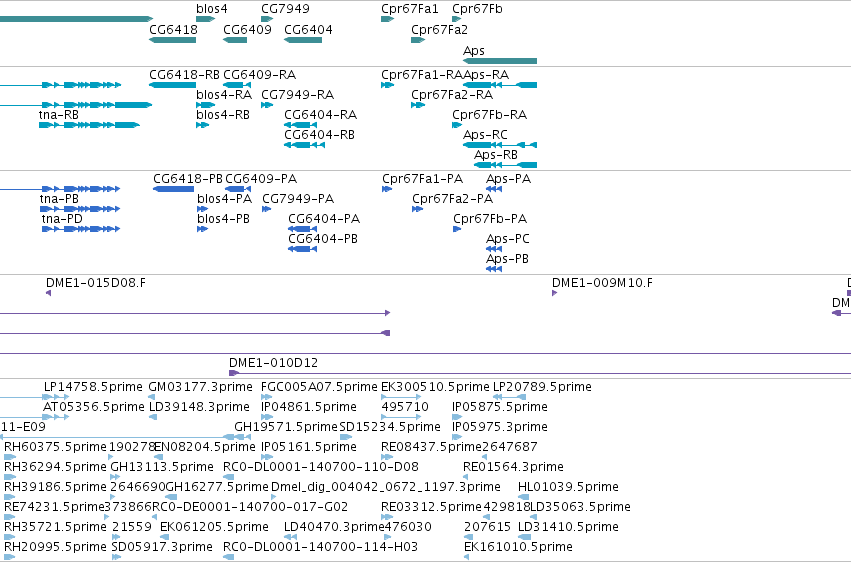Click the 495710 feature
This screenshot has height=562, width=851.
tap(402, 417)
